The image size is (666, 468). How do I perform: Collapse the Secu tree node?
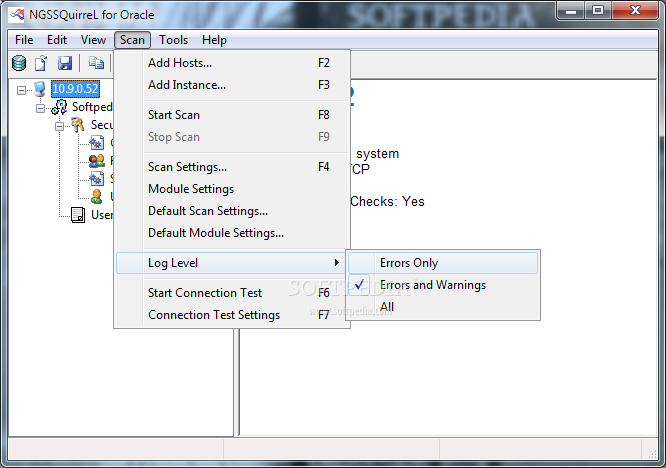click(59, 126)
